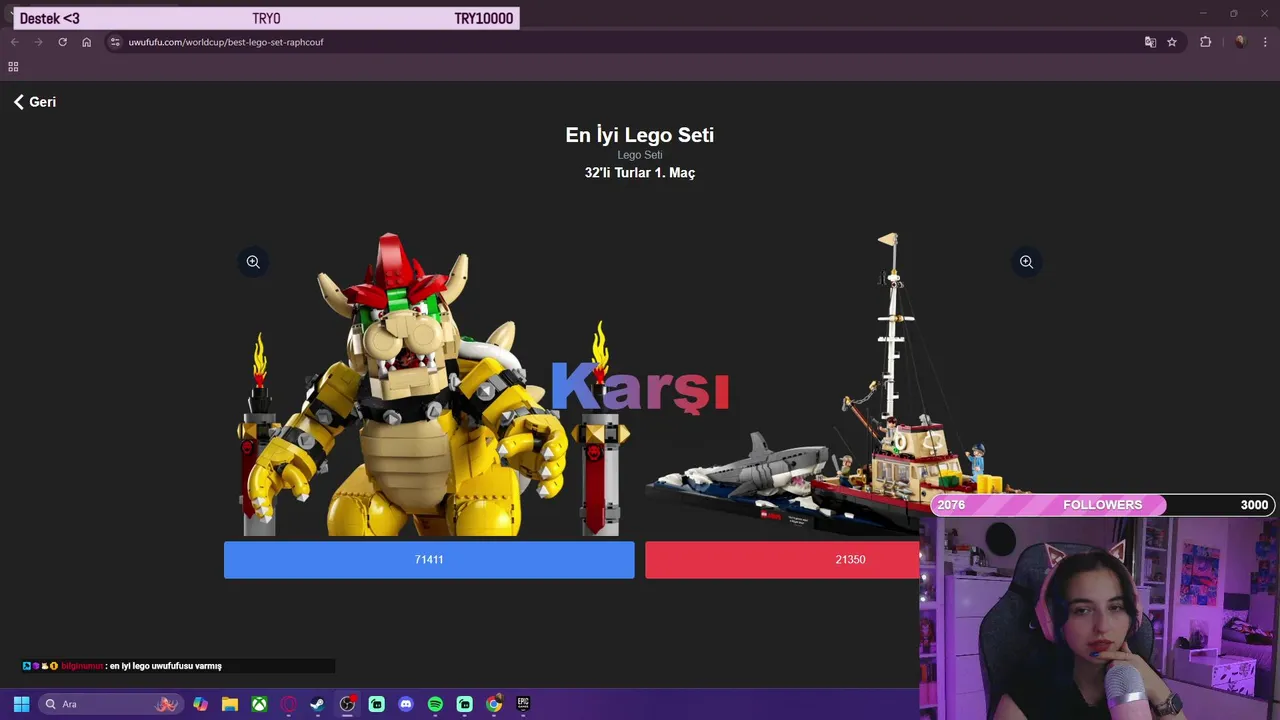
Task: Click the chat message about lego uwufufusu
Action: (x=165, y=666)
